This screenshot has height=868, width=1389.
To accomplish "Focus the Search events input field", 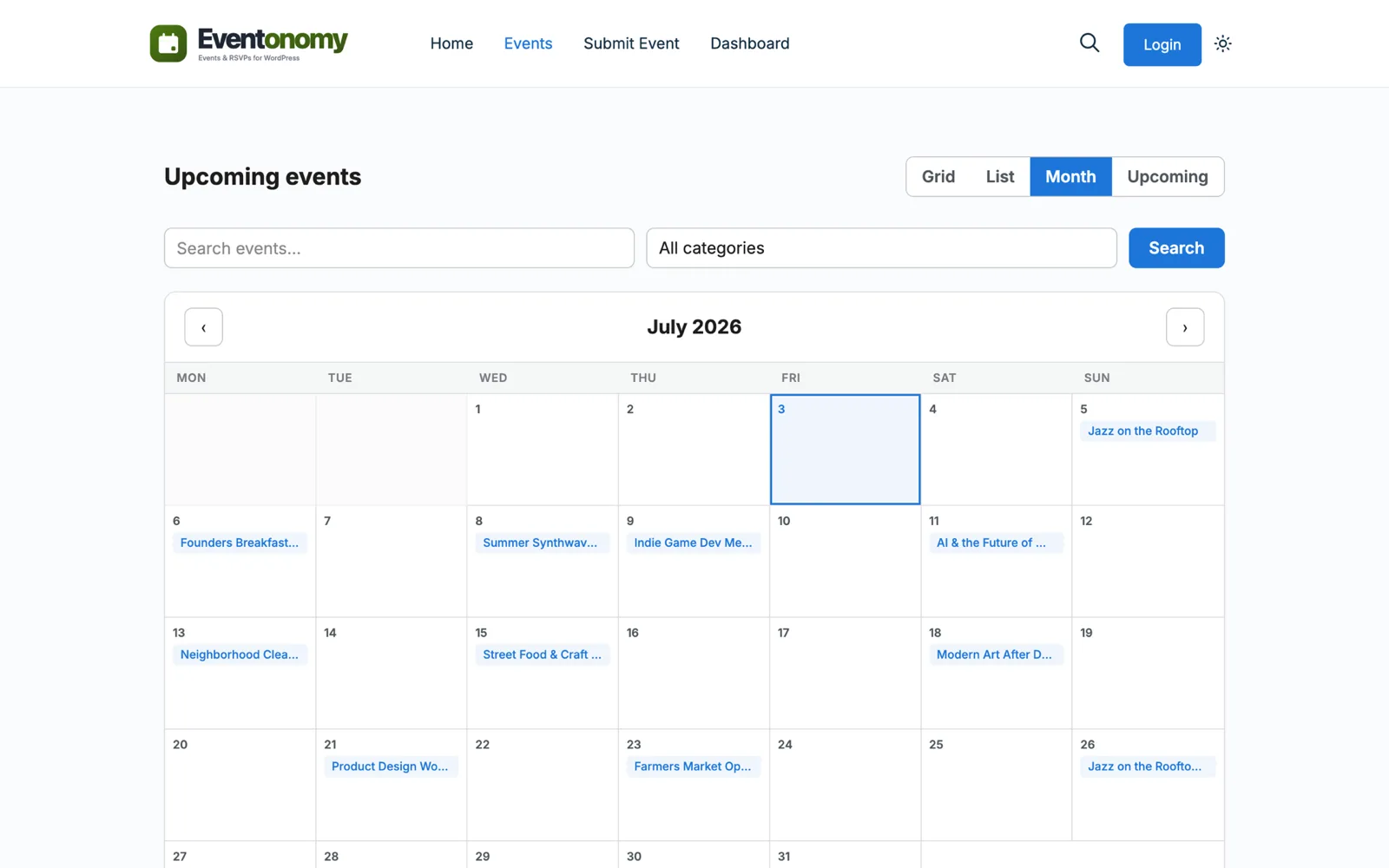I will pos(399,248).
